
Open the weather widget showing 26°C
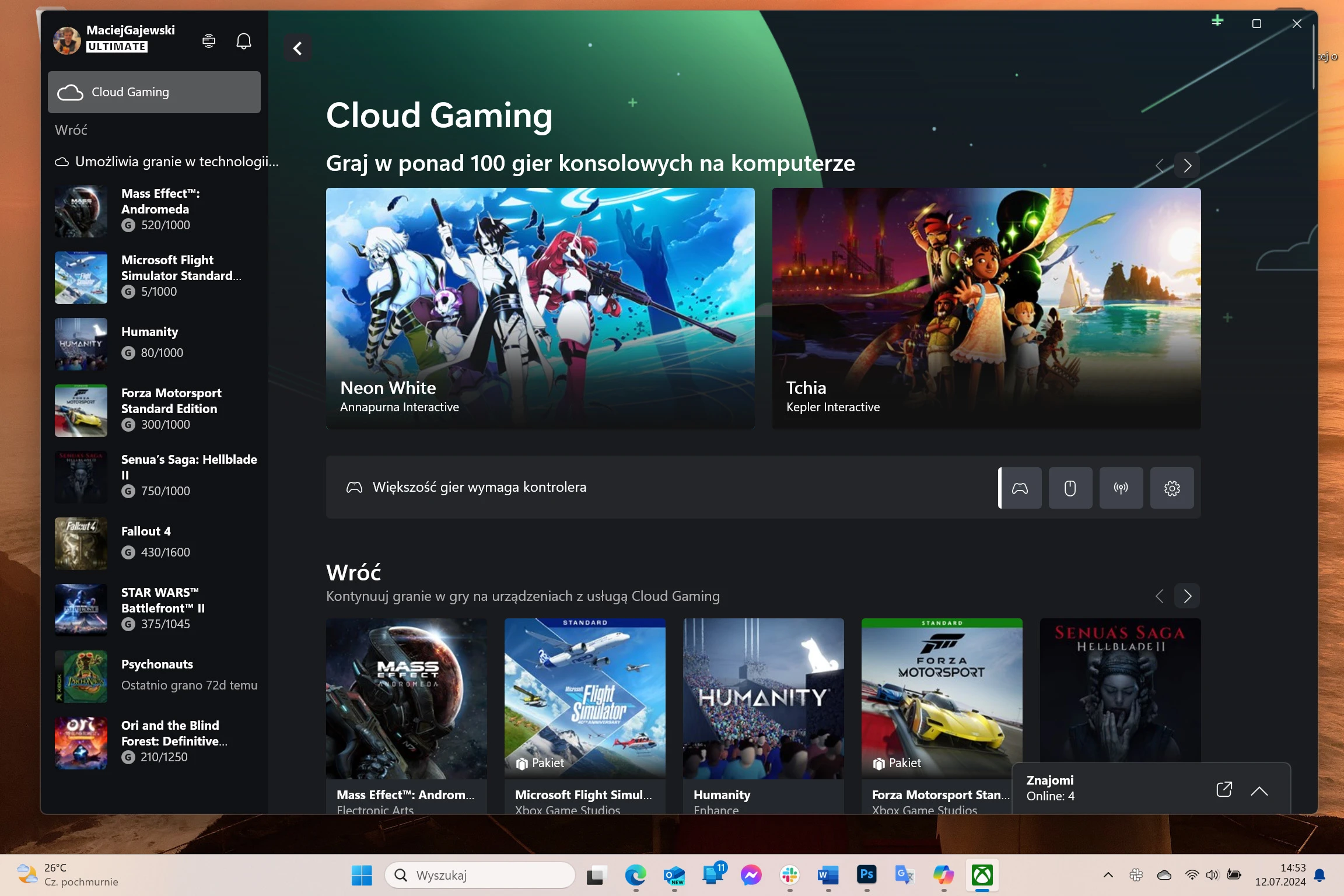click(67, 875)
